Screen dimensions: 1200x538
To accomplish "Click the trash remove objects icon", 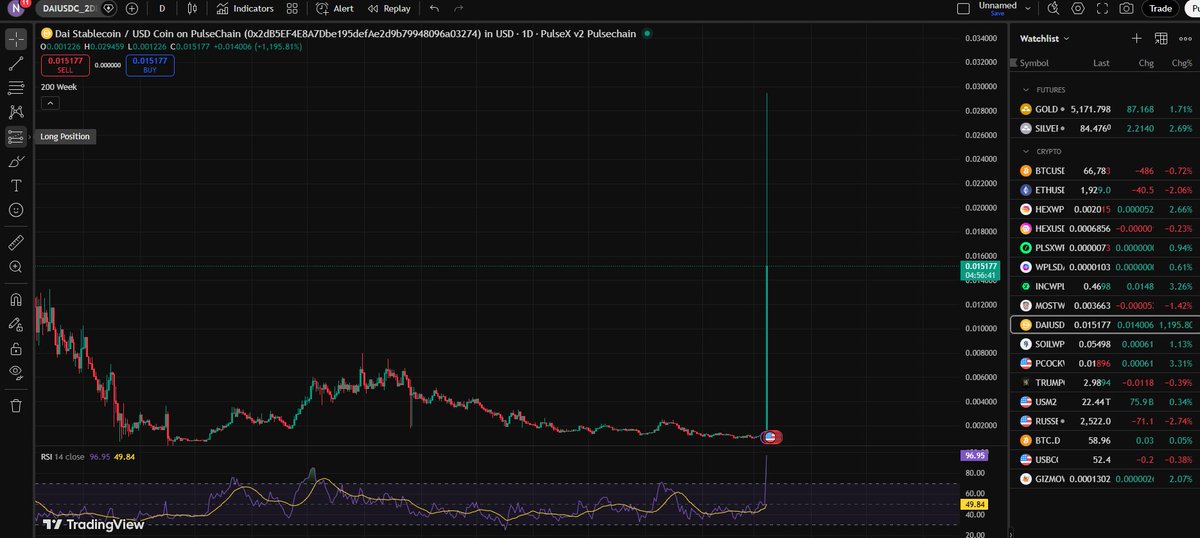I will pyautogui.click(x=16, y=405).
